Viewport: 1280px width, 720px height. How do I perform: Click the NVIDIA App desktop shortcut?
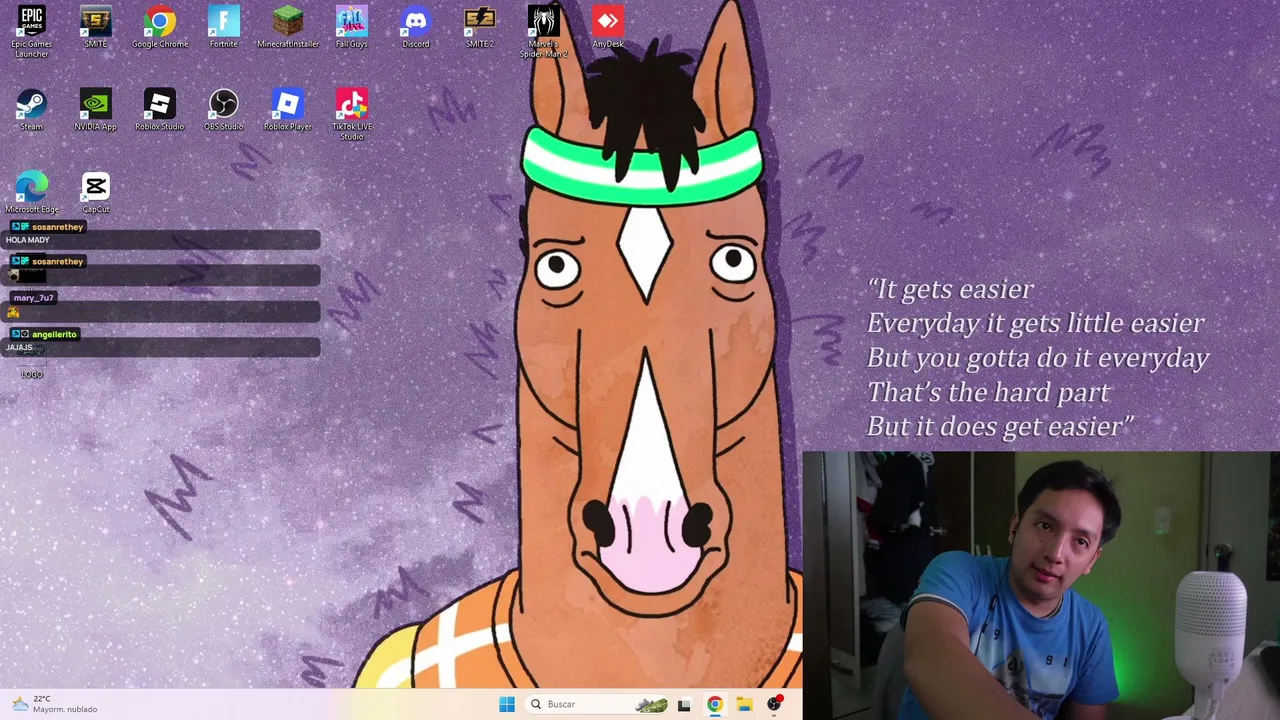coord(96,110)
